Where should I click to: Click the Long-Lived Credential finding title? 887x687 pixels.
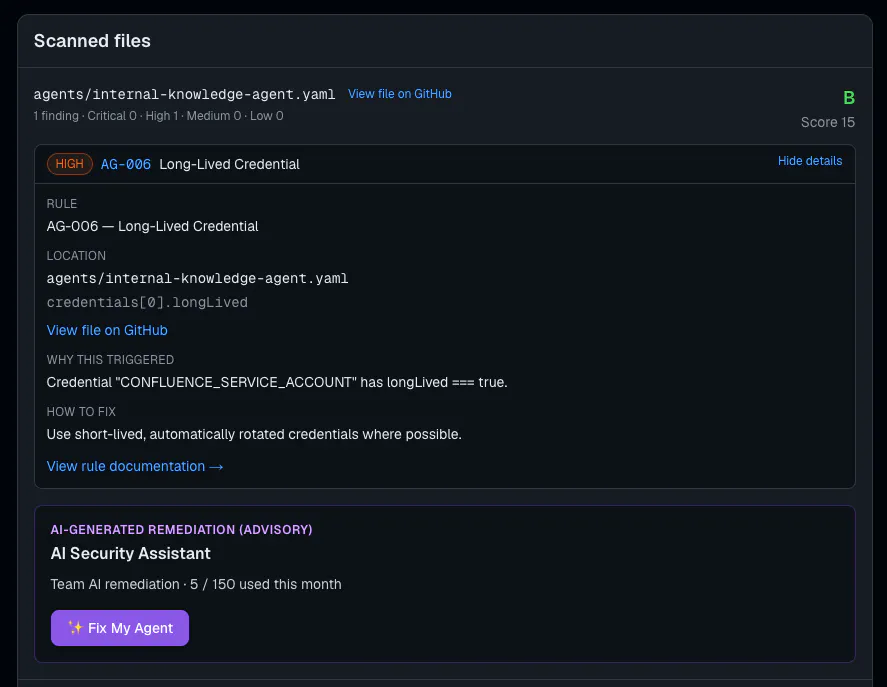(229, 164)
